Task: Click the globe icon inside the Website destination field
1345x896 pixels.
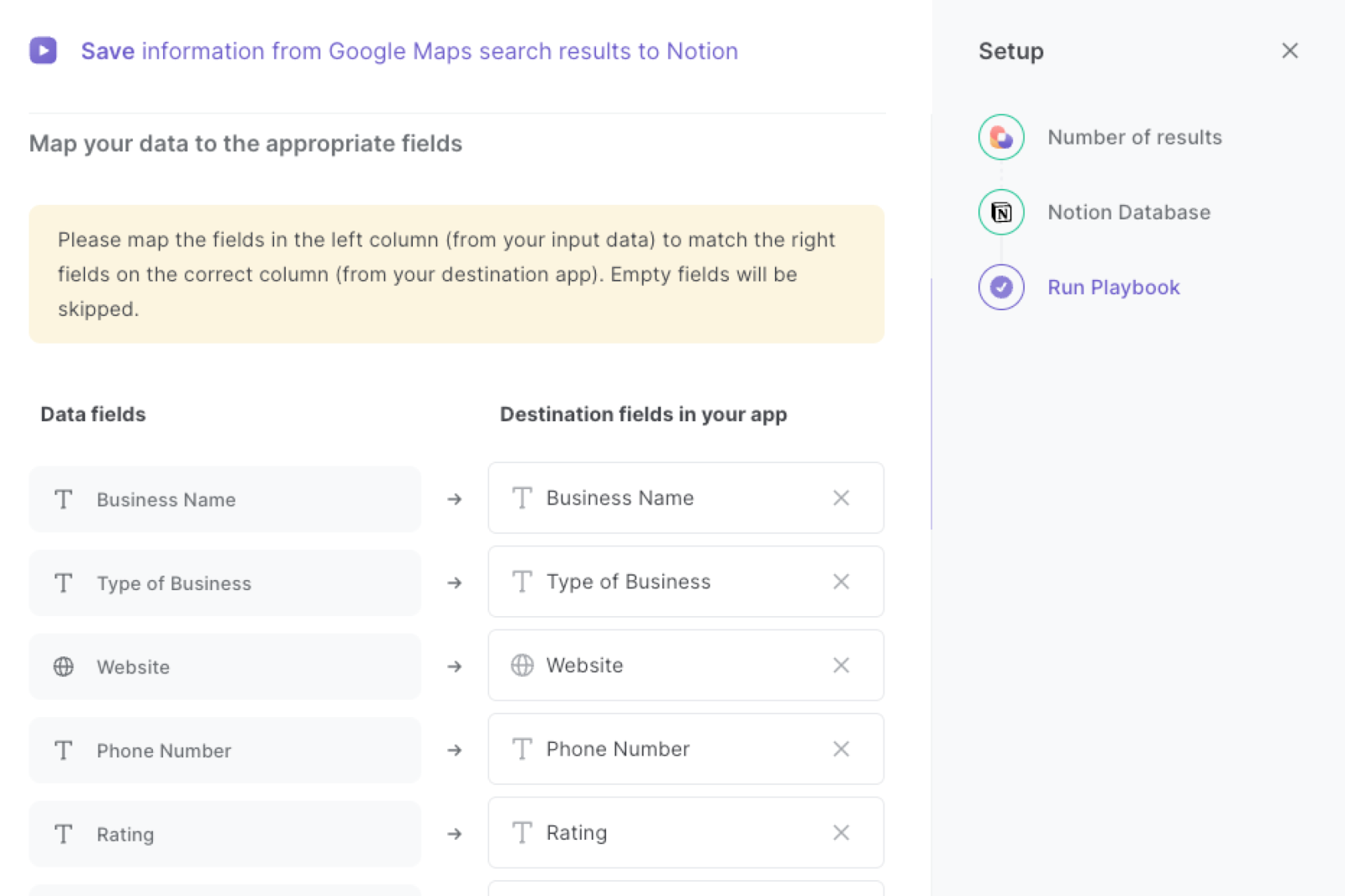Action: (x=521, y=665)
